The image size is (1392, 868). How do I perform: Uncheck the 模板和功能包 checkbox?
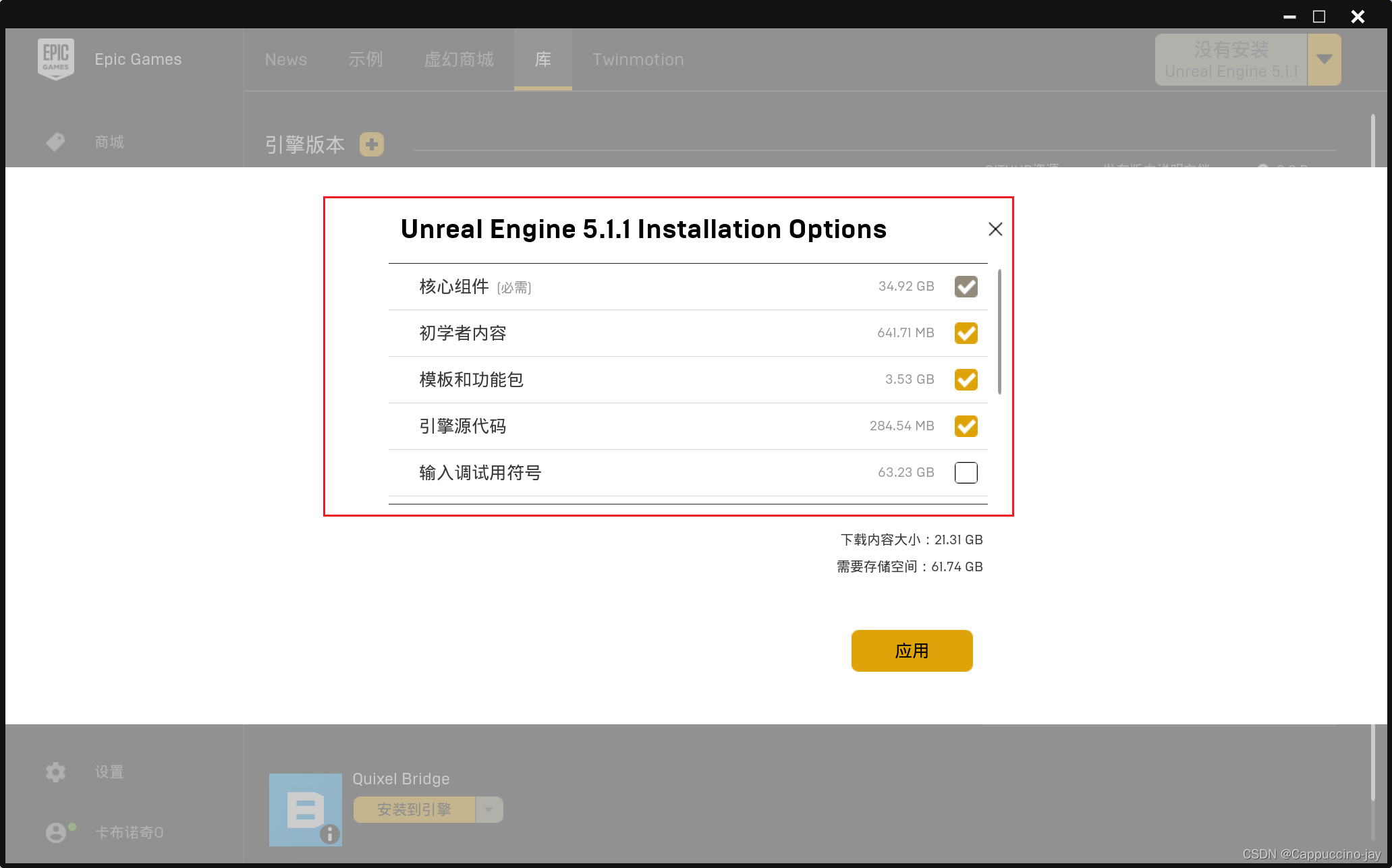coord(966,380)
